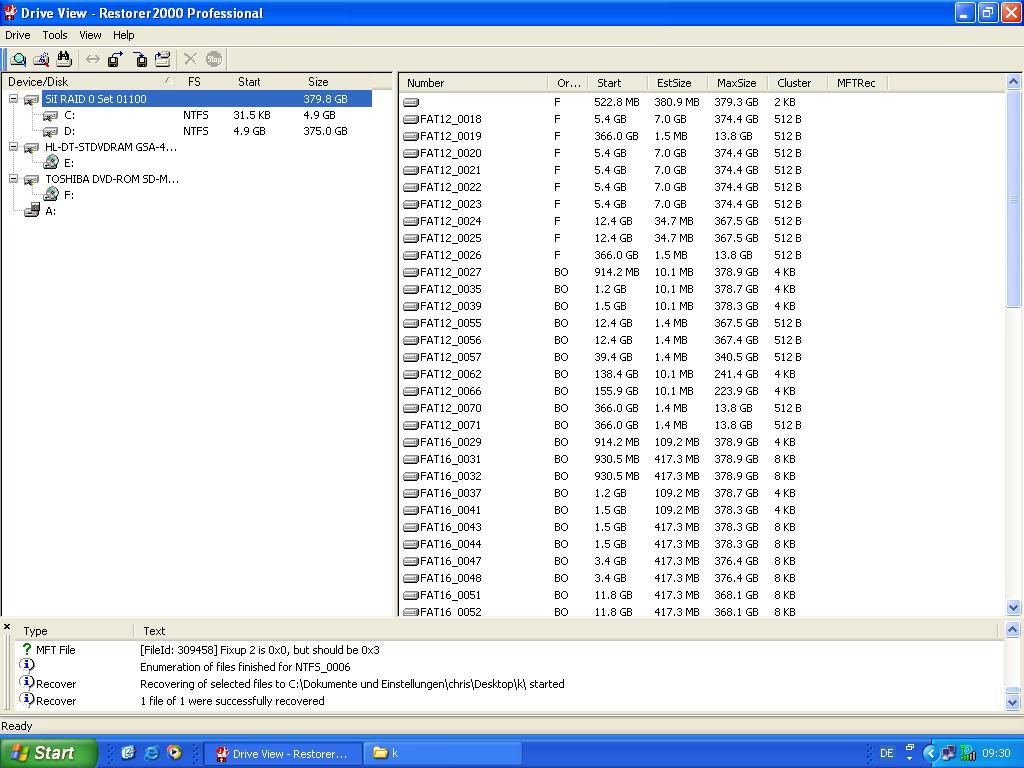This screenshot has width=1024, height=768.
Task: Click the scan drive toolbar icon
Action: 41,59
